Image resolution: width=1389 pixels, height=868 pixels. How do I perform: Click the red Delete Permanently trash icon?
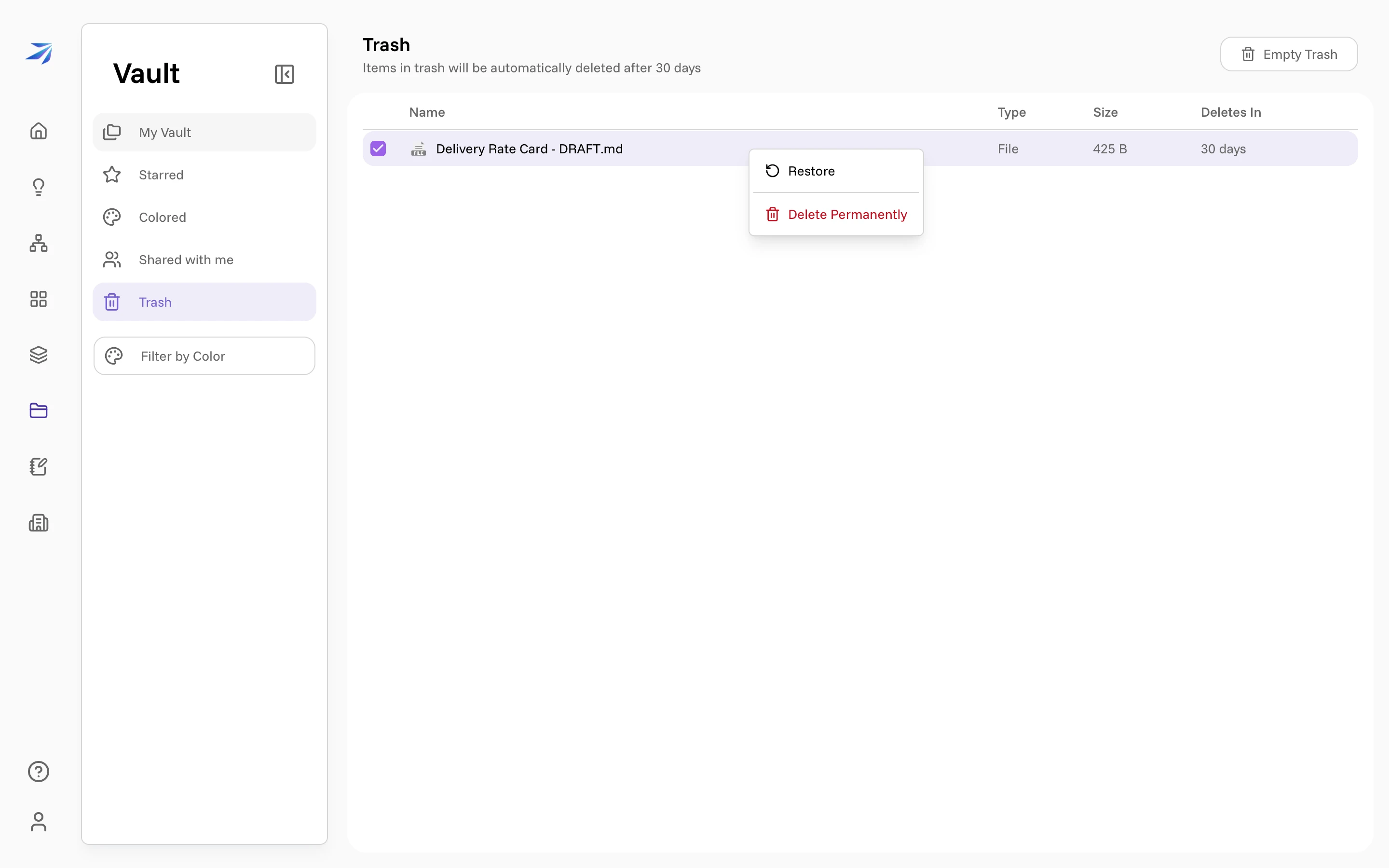[773, 214]
